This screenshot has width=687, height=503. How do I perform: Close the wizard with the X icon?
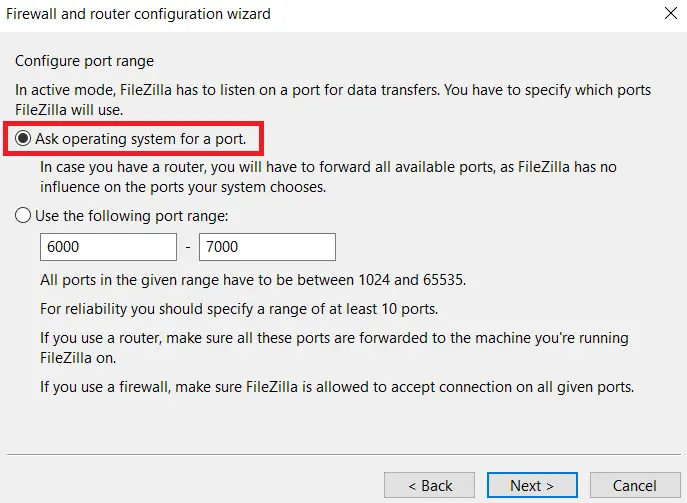pos(671,14)
